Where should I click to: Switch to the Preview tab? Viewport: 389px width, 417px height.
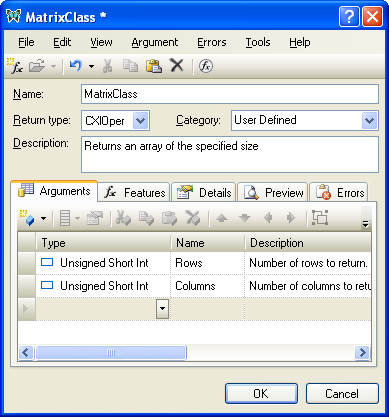pyautogui.click(x=273, y=193)
